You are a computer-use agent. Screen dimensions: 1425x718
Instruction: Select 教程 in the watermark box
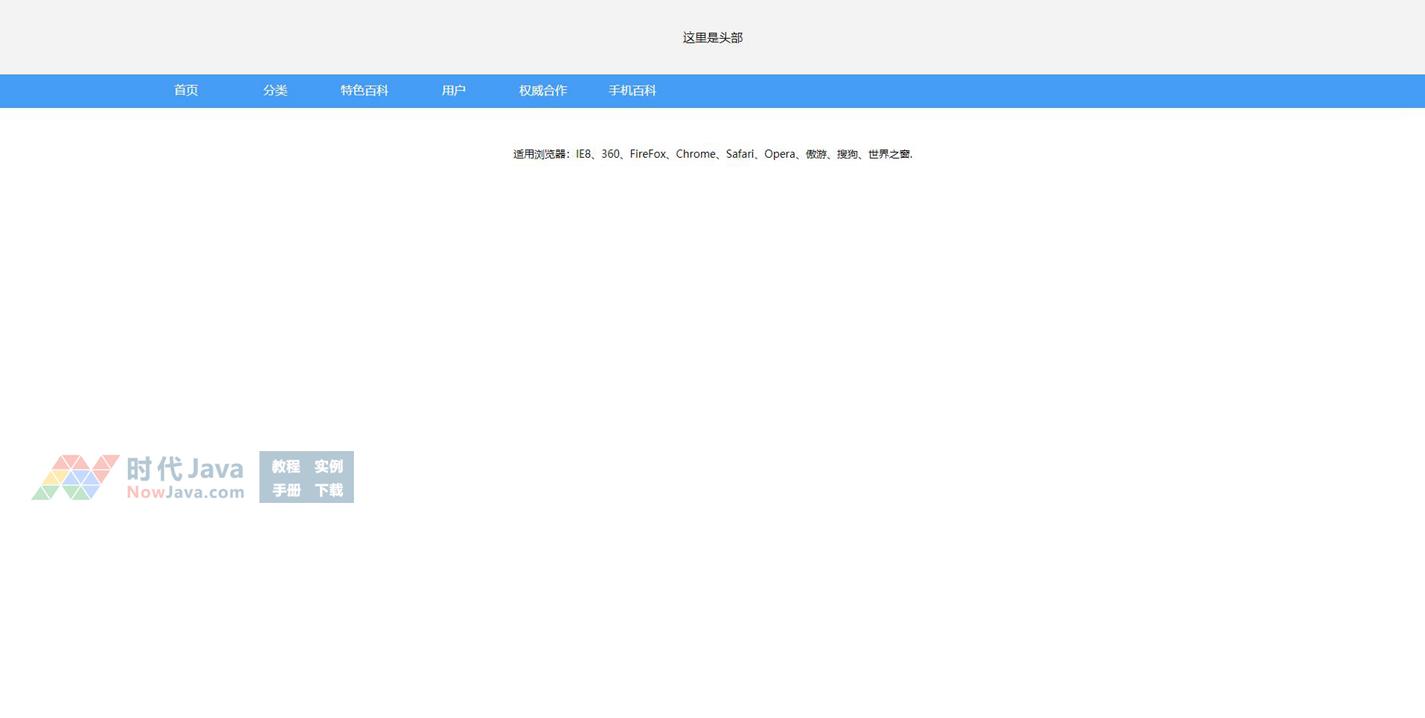286,466
